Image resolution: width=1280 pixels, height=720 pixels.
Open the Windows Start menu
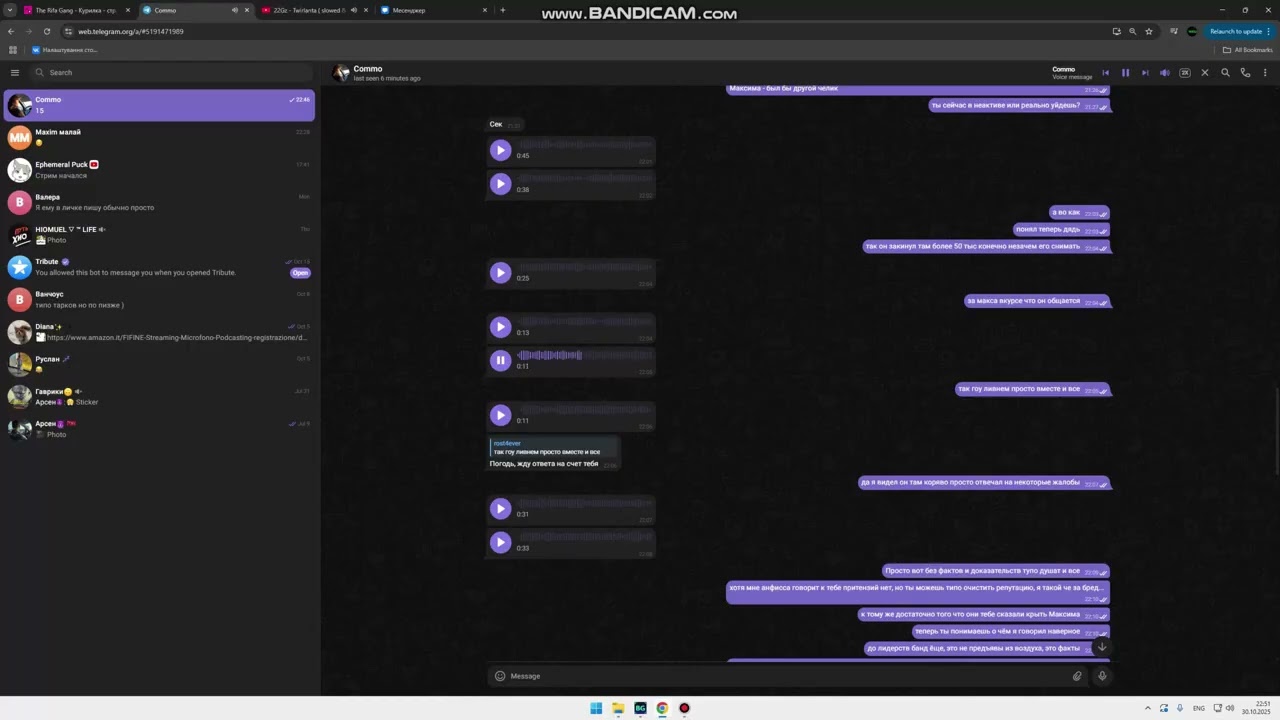coord(596,708)
